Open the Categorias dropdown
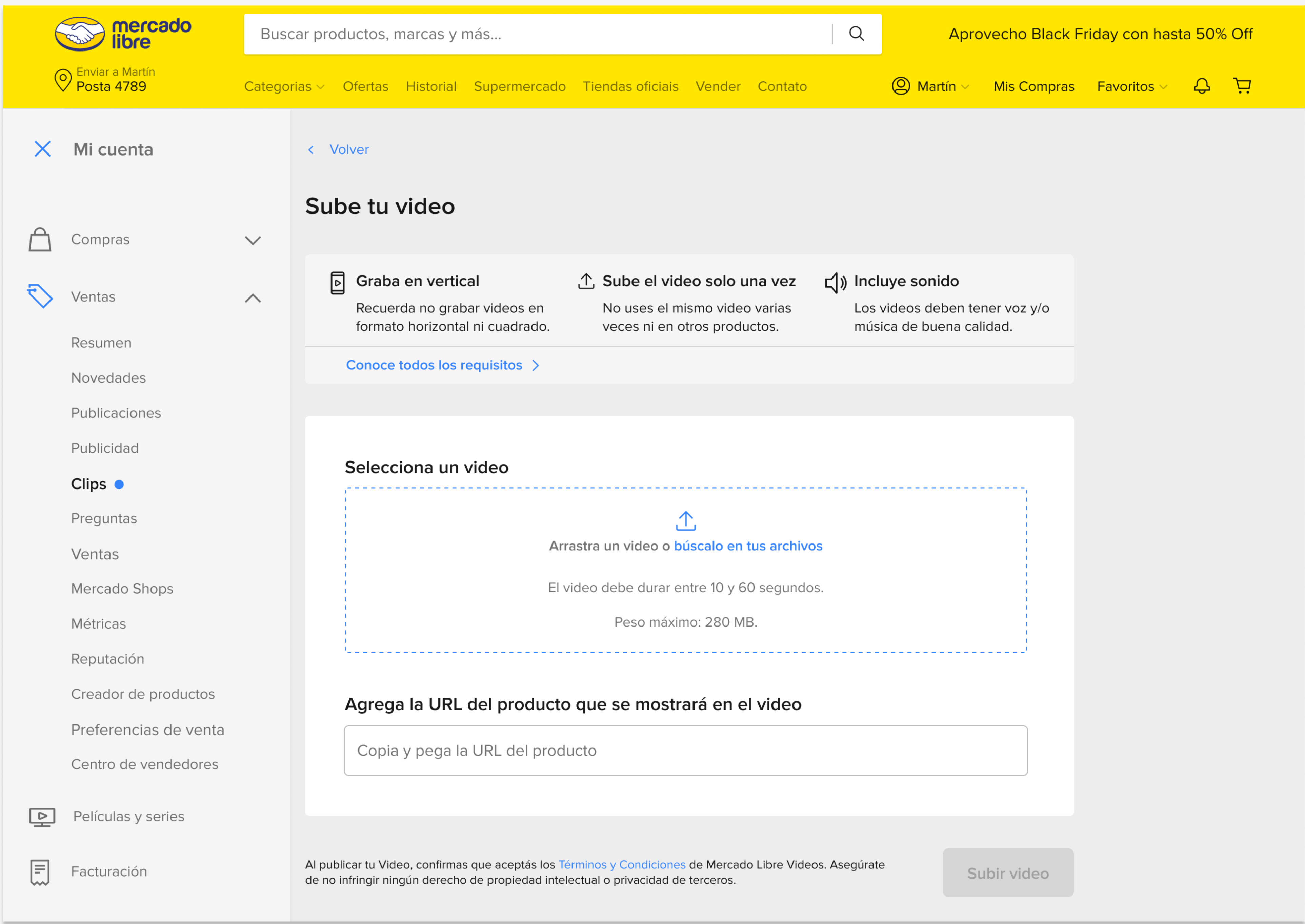This screenshot has height=924, width=1305. pos(284,86)
